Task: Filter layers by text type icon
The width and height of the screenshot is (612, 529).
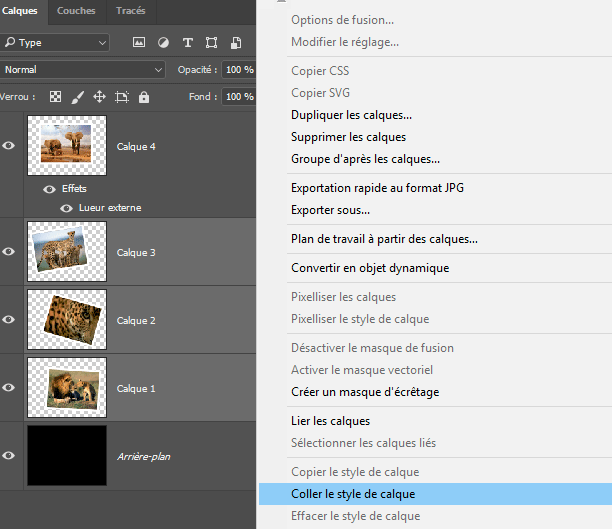Action: (x=187, y=43)
